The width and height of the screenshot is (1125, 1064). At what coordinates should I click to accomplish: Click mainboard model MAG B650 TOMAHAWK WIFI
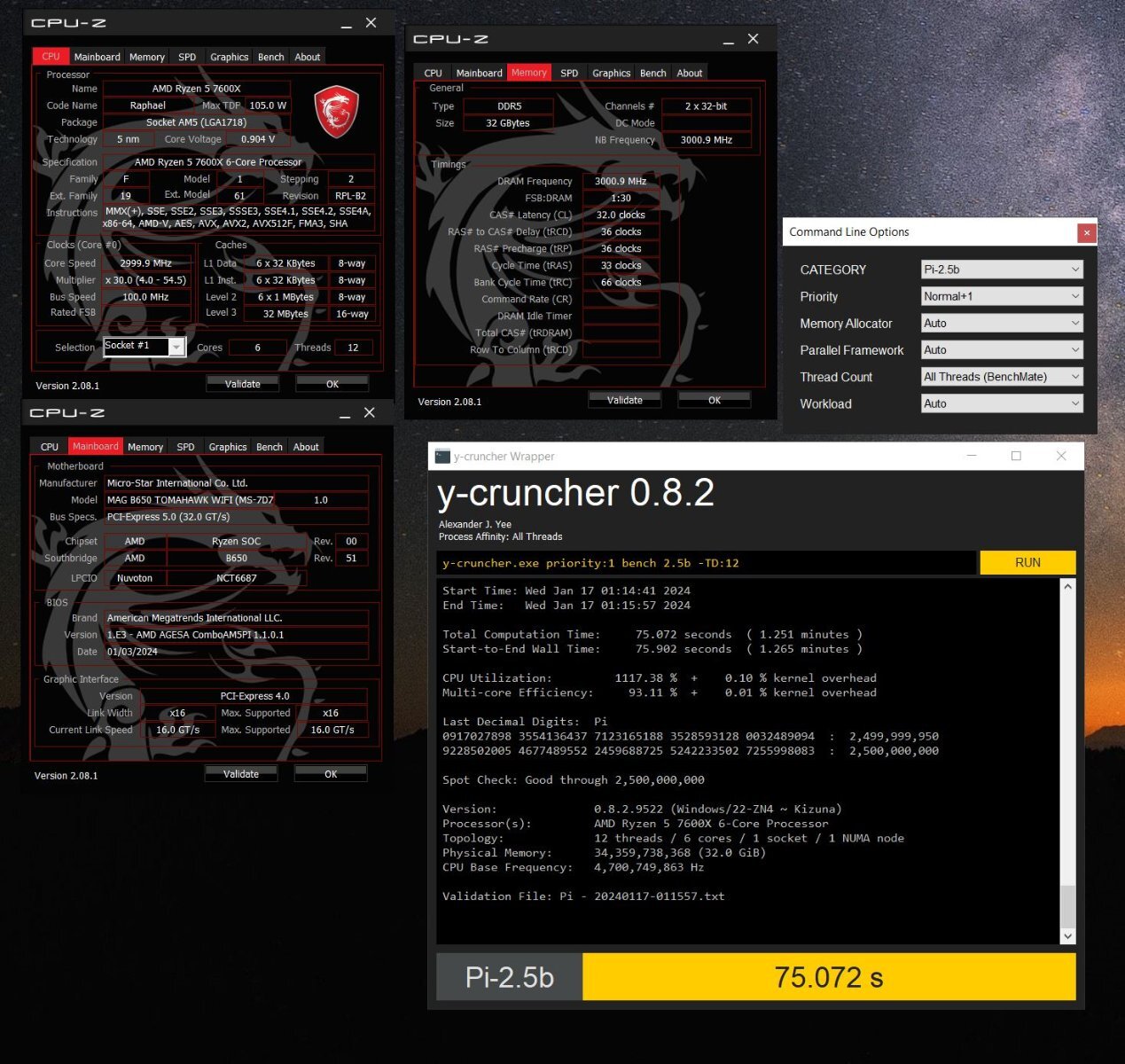[x=191, y=500]
